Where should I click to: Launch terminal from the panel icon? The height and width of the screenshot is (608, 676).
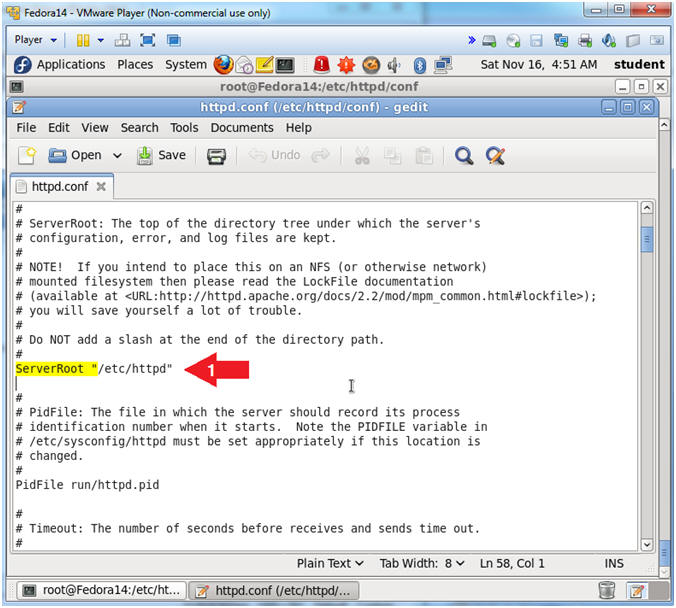click(x=285, y=65)
